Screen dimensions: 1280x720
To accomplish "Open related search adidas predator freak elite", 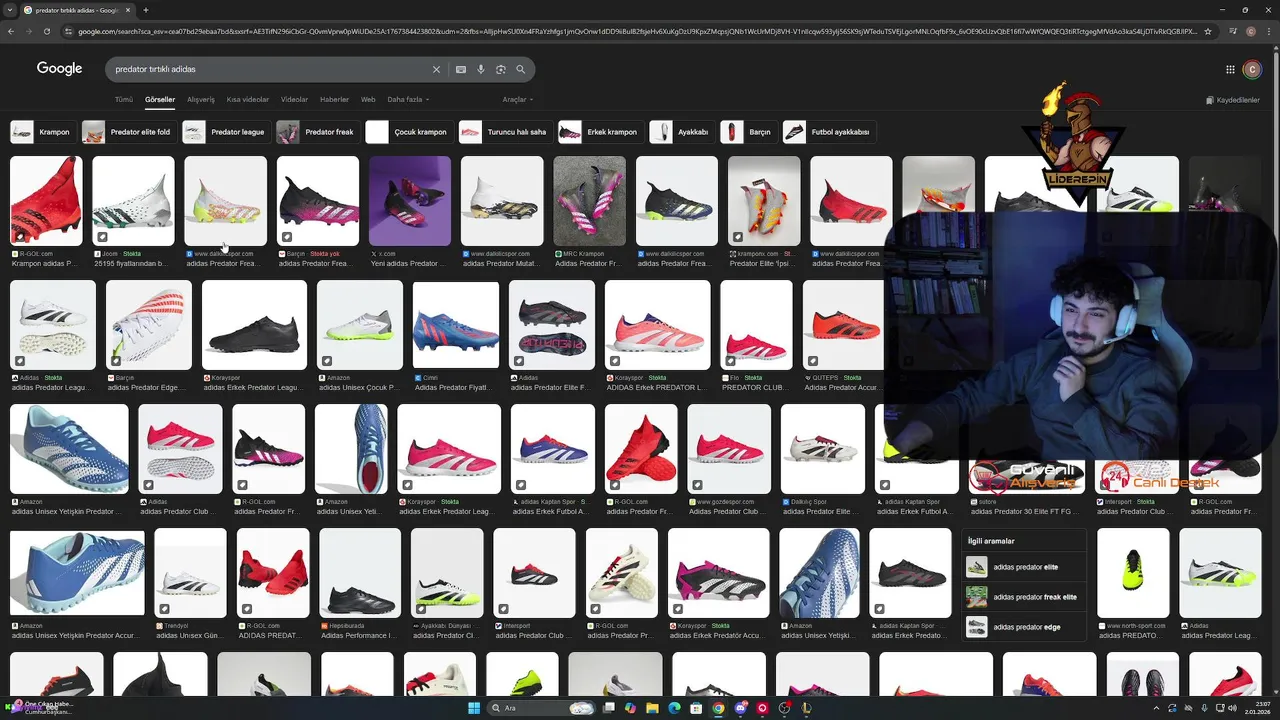I will (x=1024, y=597).
